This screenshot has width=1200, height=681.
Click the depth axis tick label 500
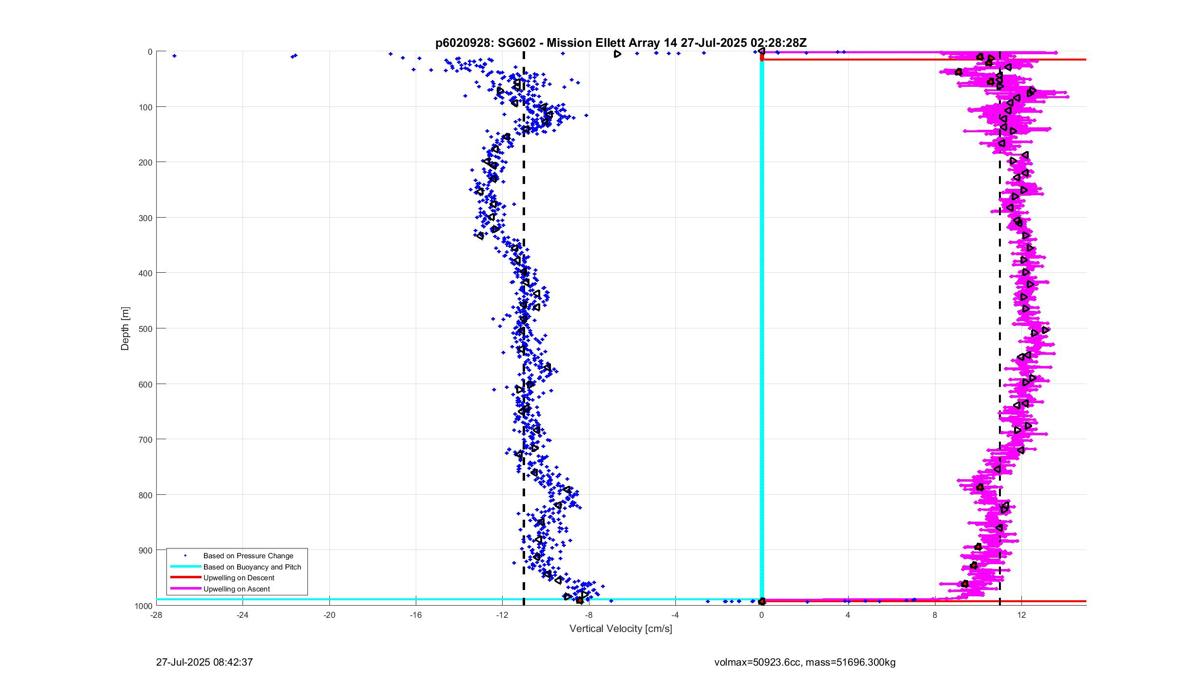click(x=145, y=329)
